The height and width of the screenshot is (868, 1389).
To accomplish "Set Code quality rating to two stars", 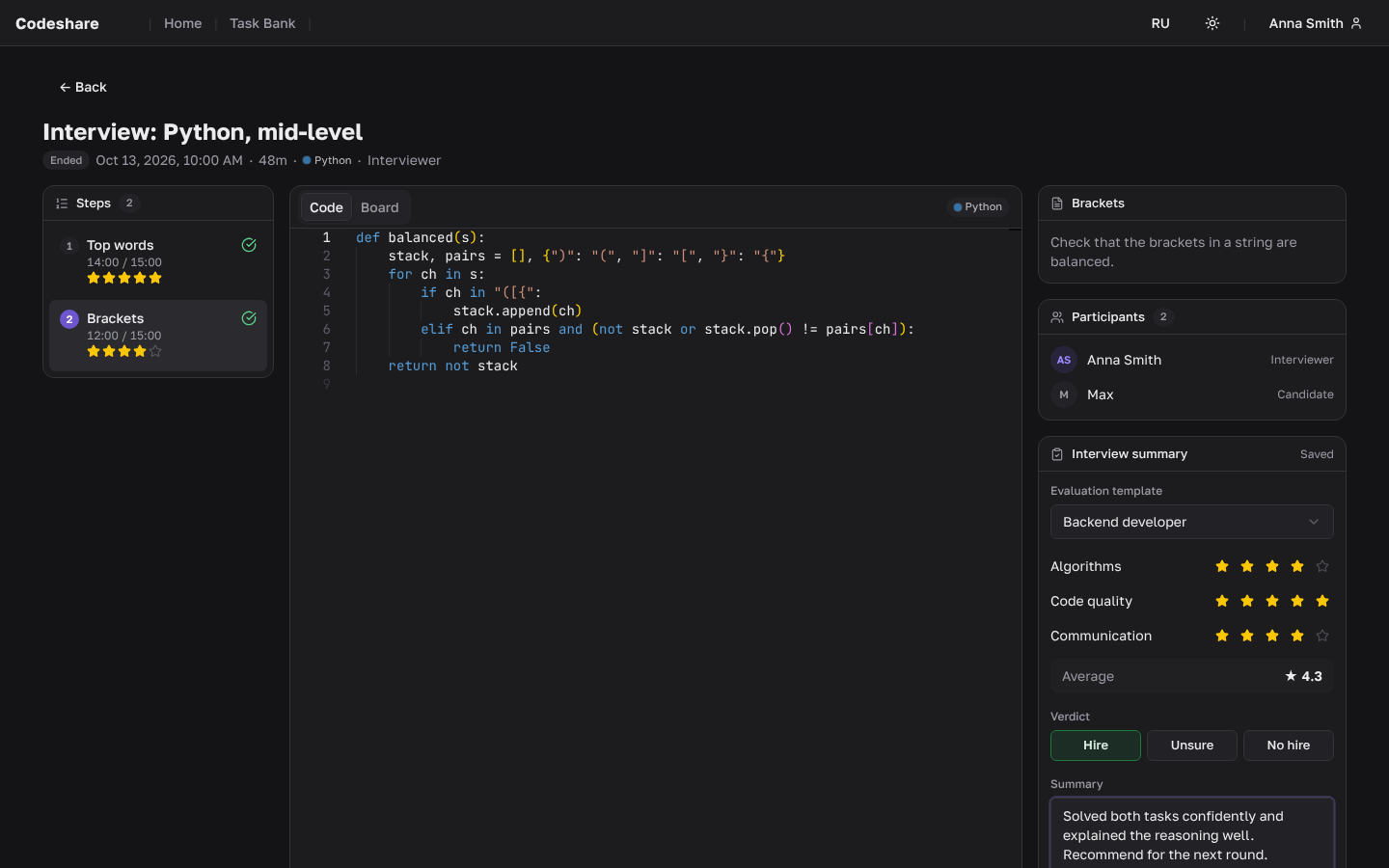I will click(x=1247, y=601).
